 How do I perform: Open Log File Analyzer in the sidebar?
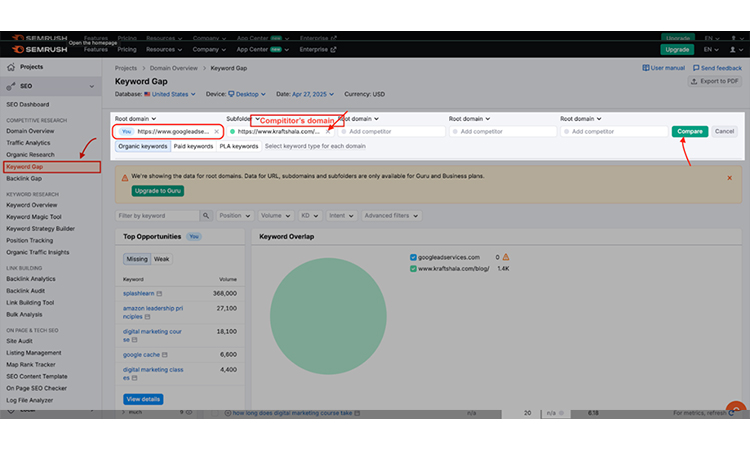pos(30,400)
